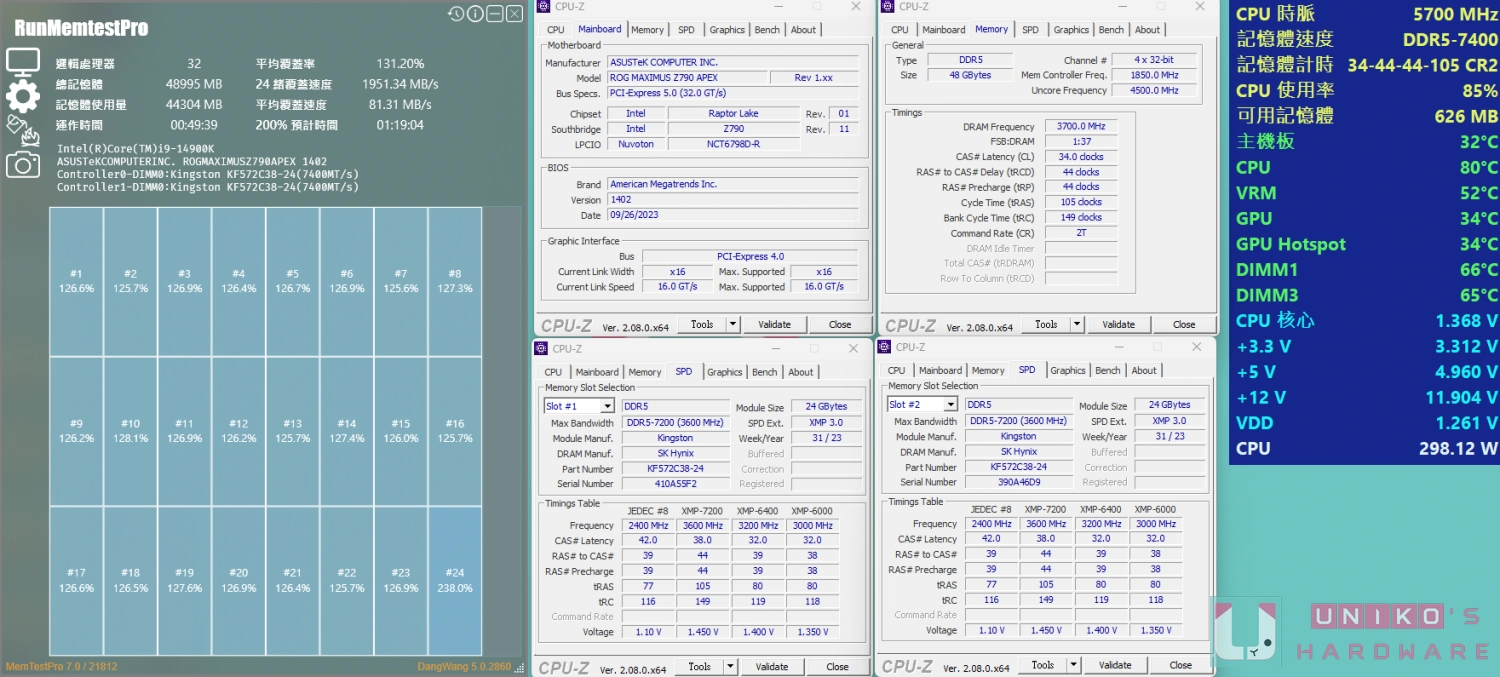The image size is (1500, 677).
Task: Close the RunMemtestPro window
Action: point(514,14)
